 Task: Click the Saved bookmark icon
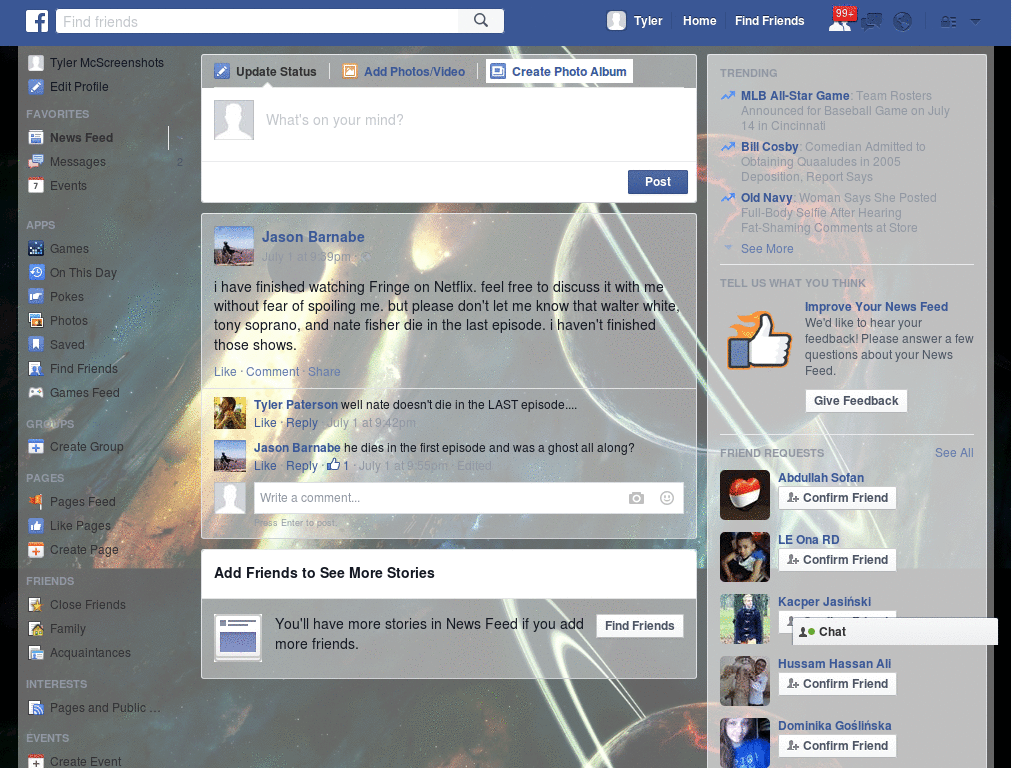pyautogui.click(x=36, y=344)
